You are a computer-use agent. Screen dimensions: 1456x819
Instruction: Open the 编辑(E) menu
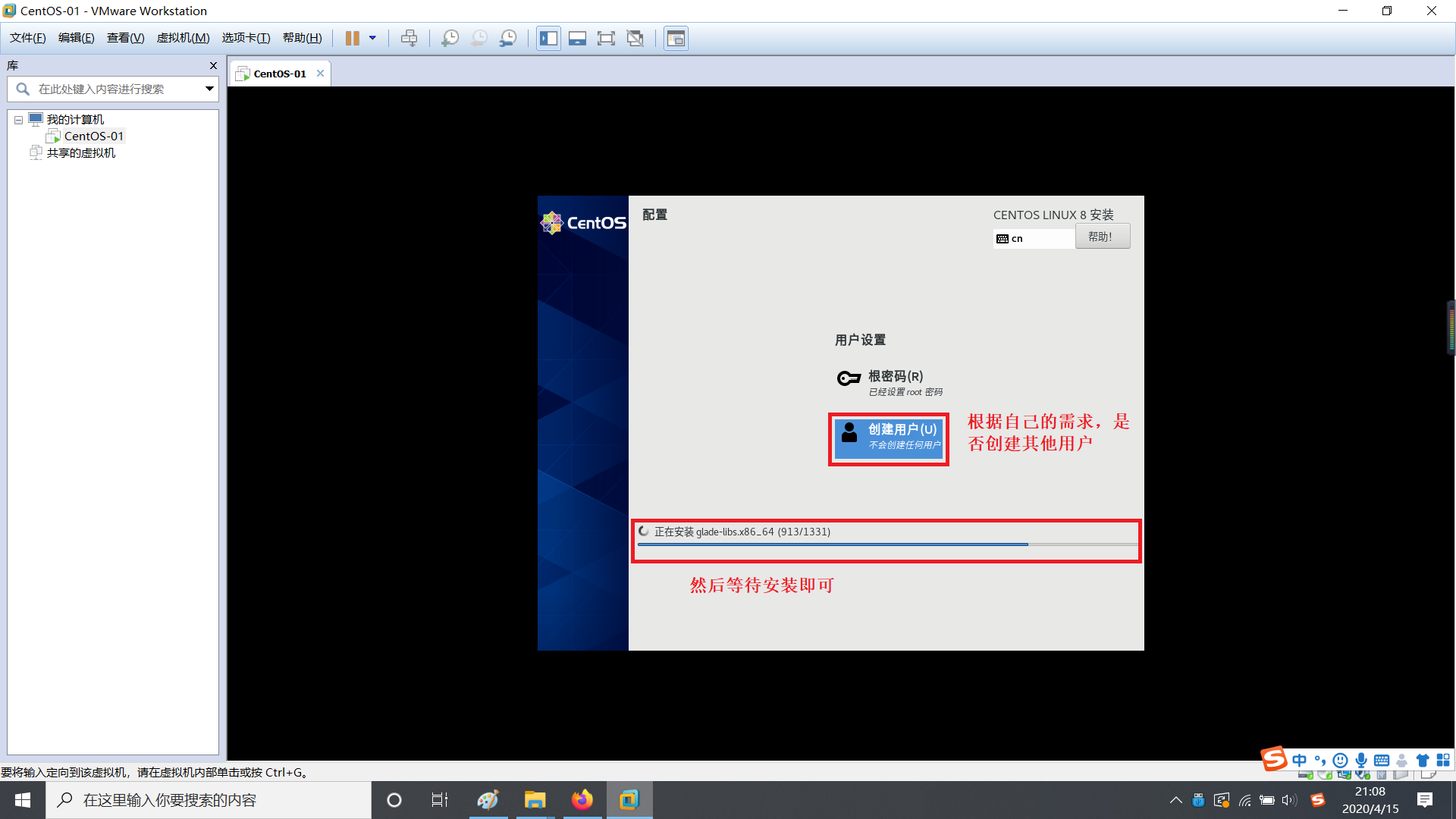(x=77, y=38)
